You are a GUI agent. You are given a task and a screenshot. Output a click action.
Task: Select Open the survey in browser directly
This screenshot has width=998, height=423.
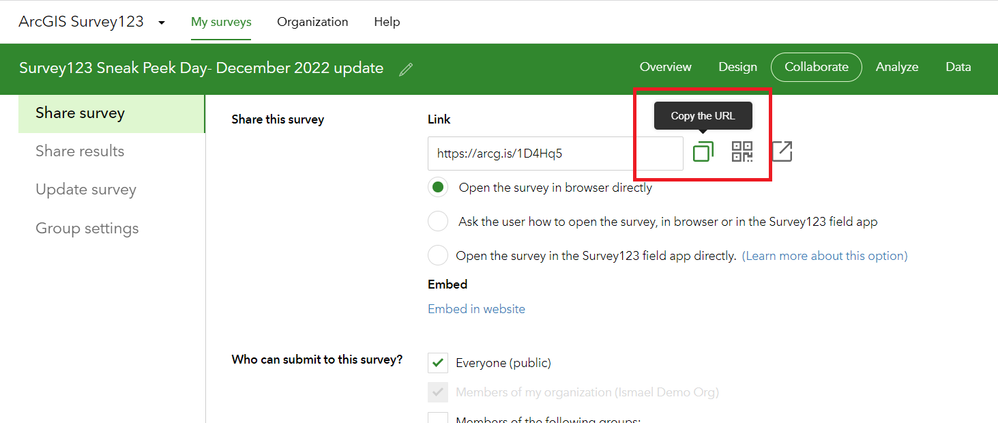(437, 187)
